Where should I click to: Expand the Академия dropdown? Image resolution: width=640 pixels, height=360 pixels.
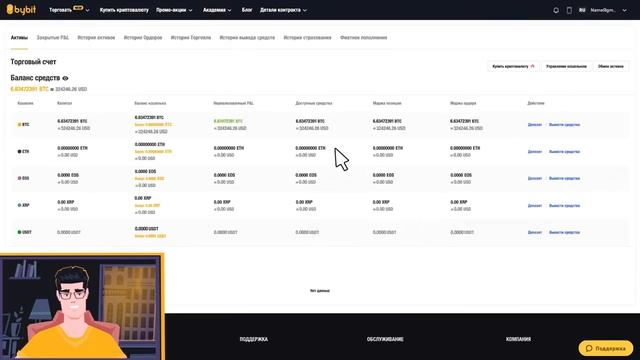217,10
